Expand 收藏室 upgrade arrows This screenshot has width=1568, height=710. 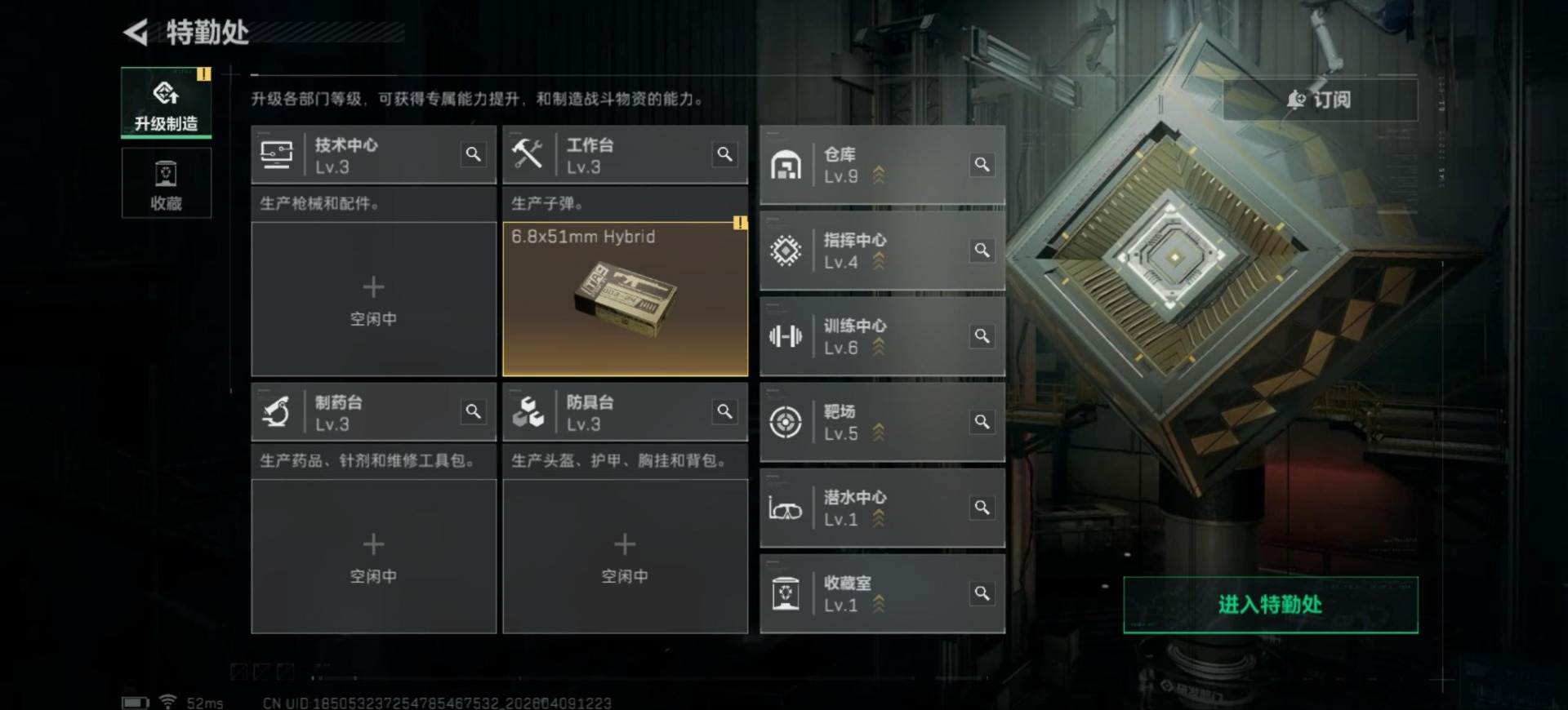point(879,604)
